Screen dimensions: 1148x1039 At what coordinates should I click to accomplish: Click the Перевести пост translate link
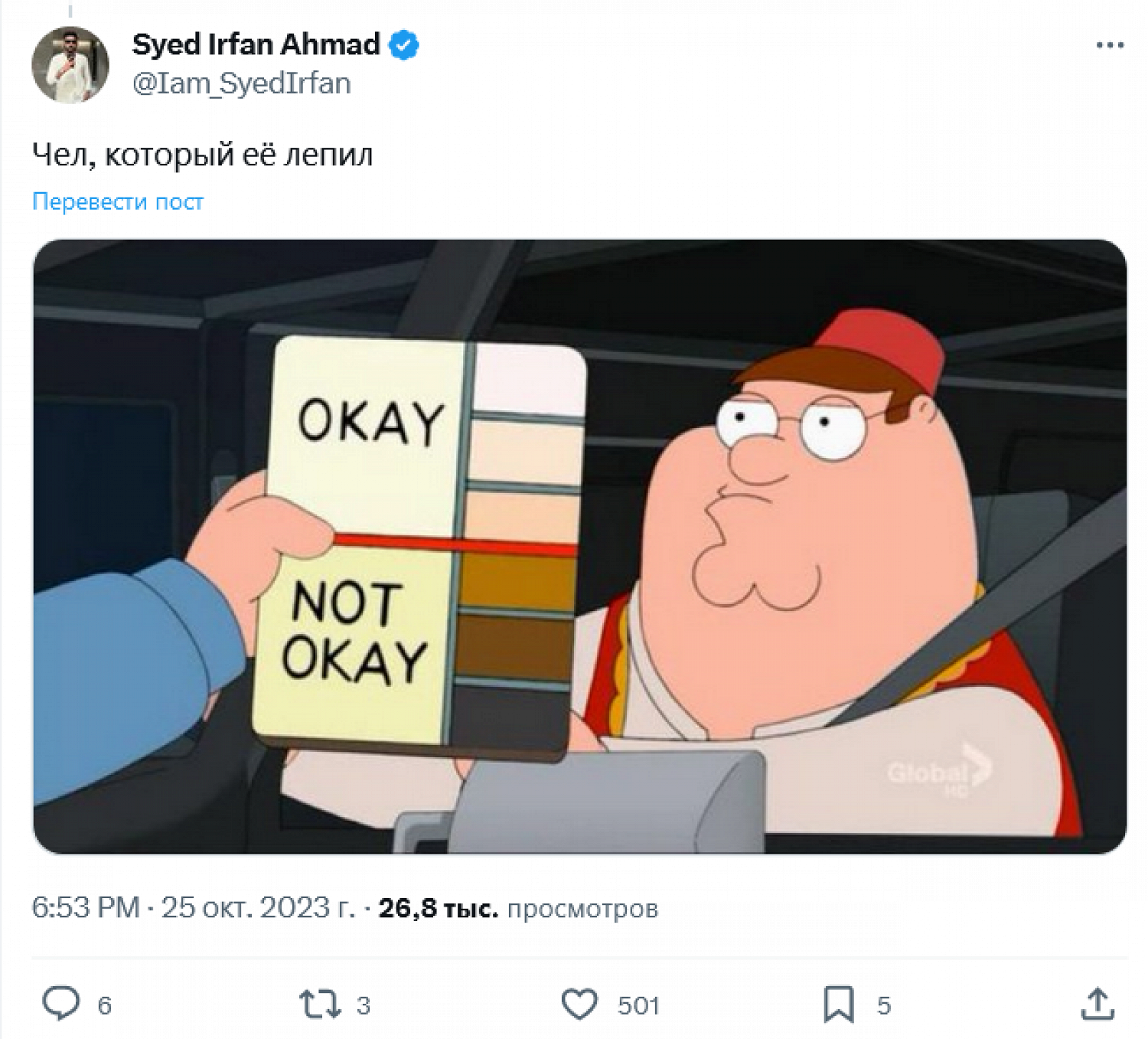coord(118,201)
